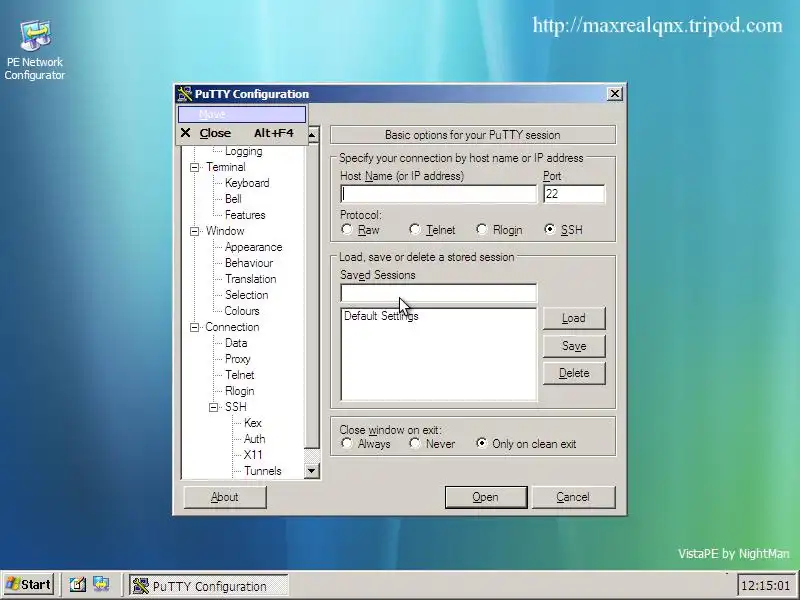Click the Start button on taskbar
The height and width of the screenshot is (600, 800).
coord(29,584)
